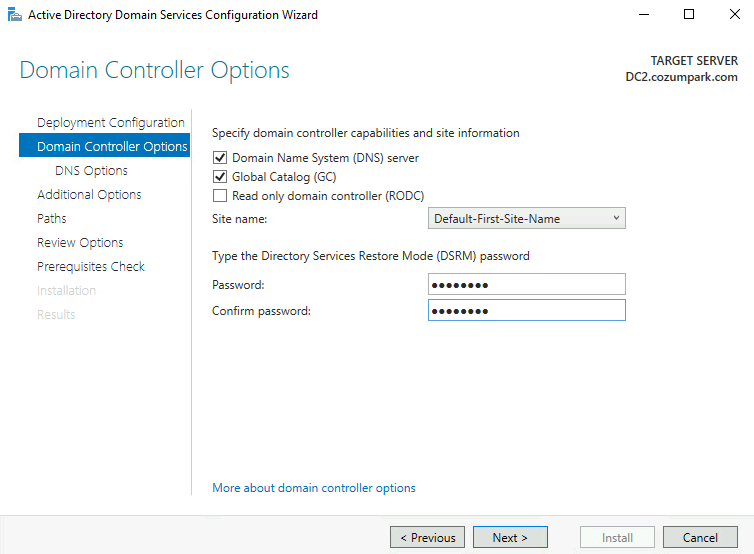Click the greyed-out Install button
Viewport: 754px width, 554px height.
(x=617, y=537)
